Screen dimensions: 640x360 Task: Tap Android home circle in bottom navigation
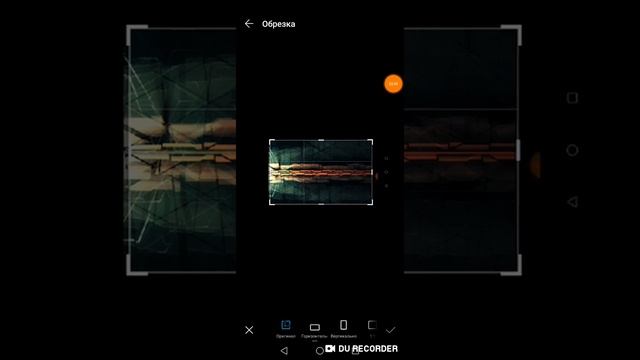[320, 351]
